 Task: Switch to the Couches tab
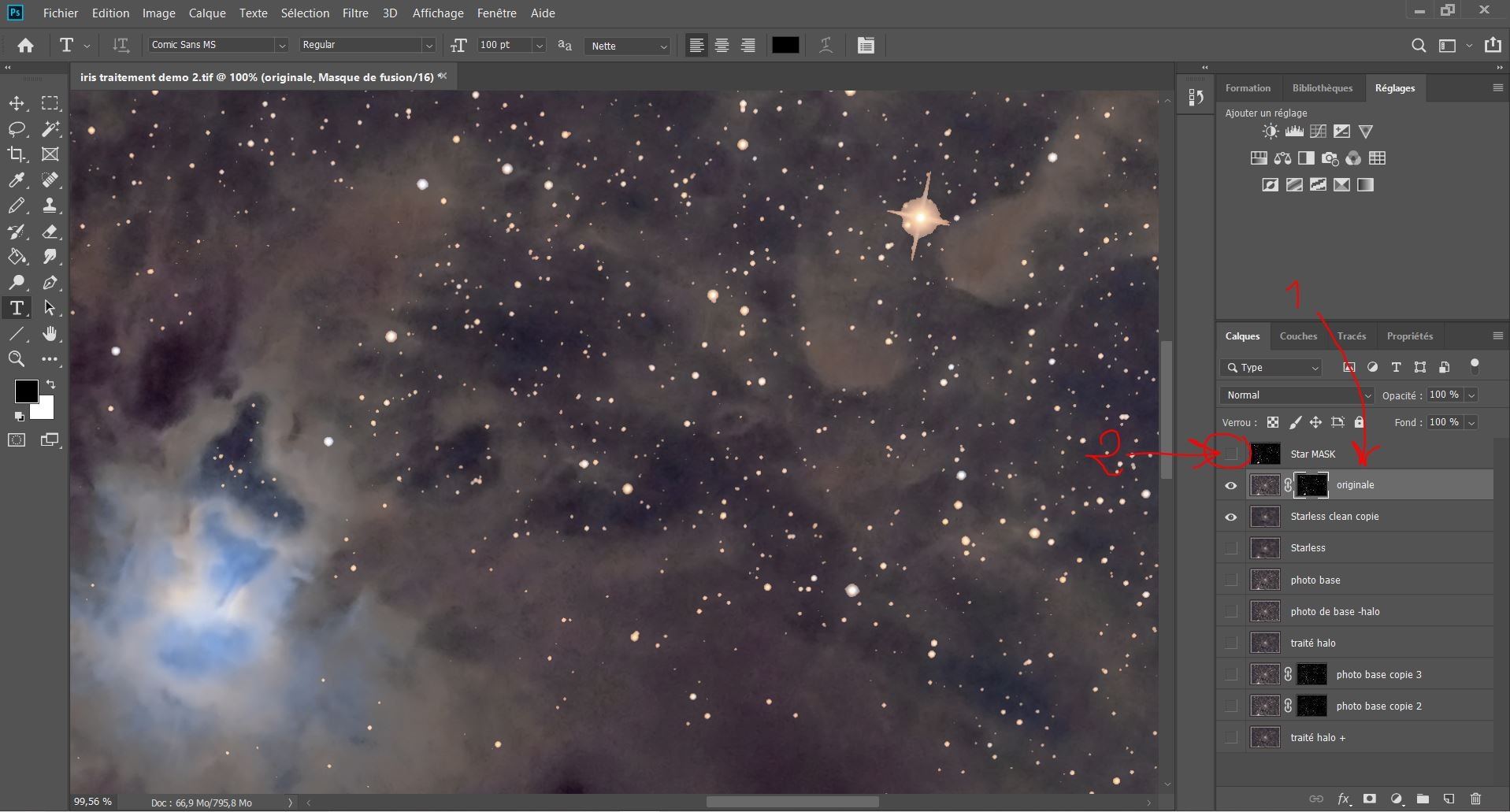[x=1298, y=336]
